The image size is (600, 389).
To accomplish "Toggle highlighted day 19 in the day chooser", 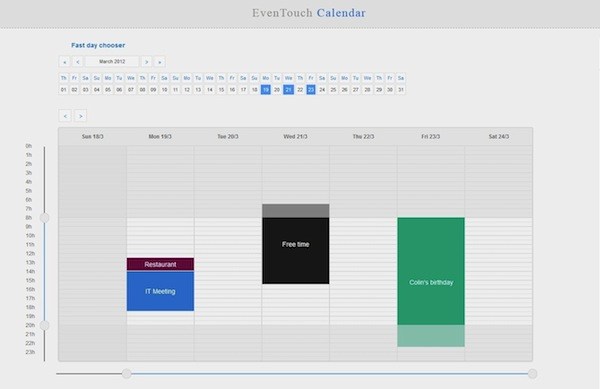I will [266, 90].
